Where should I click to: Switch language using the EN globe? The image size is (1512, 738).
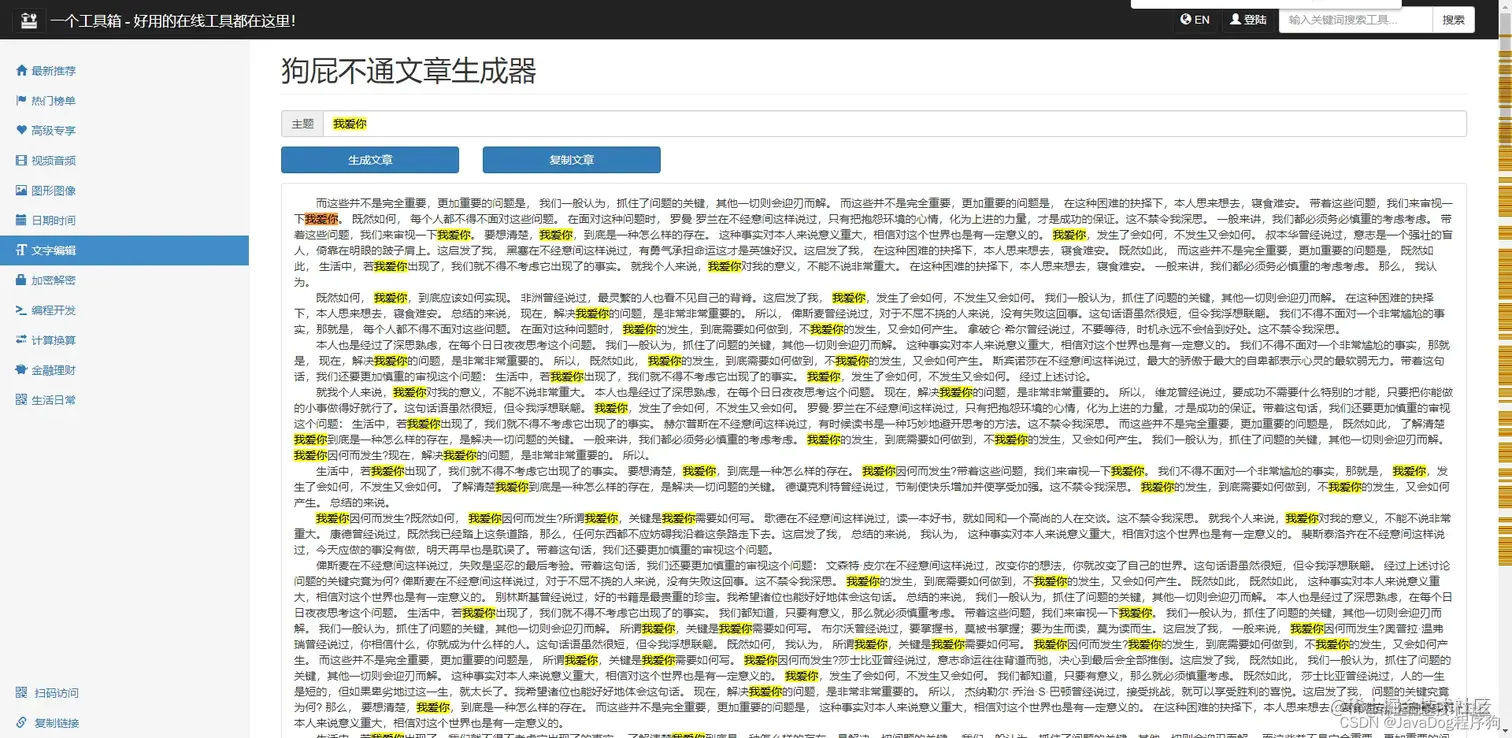click(x=1194, y=18)
